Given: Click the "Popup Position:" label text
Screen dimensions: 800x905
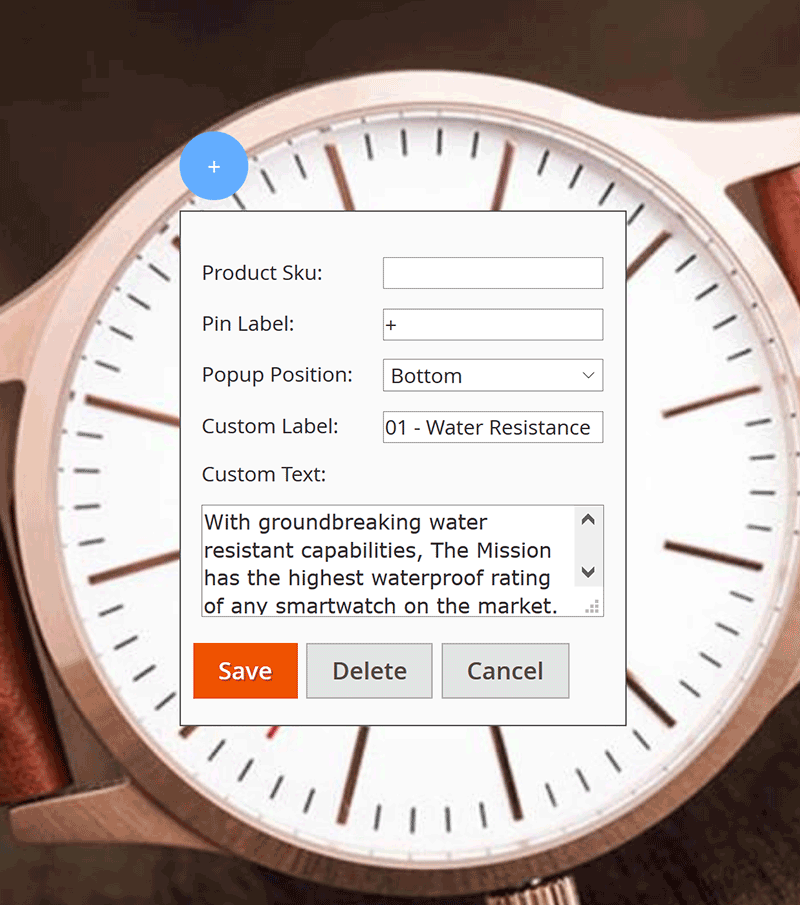Looking at the screenshot, I should point(277,375).
